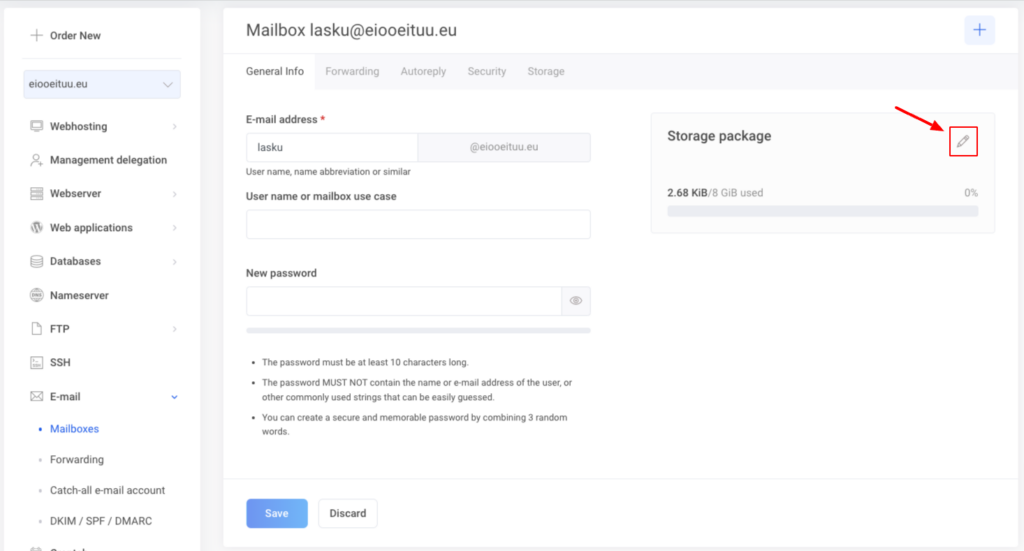Click the pencil edit icon for Storage package
The height and width of the screenshot is (551, 1024).
click(x=962, y=142)
